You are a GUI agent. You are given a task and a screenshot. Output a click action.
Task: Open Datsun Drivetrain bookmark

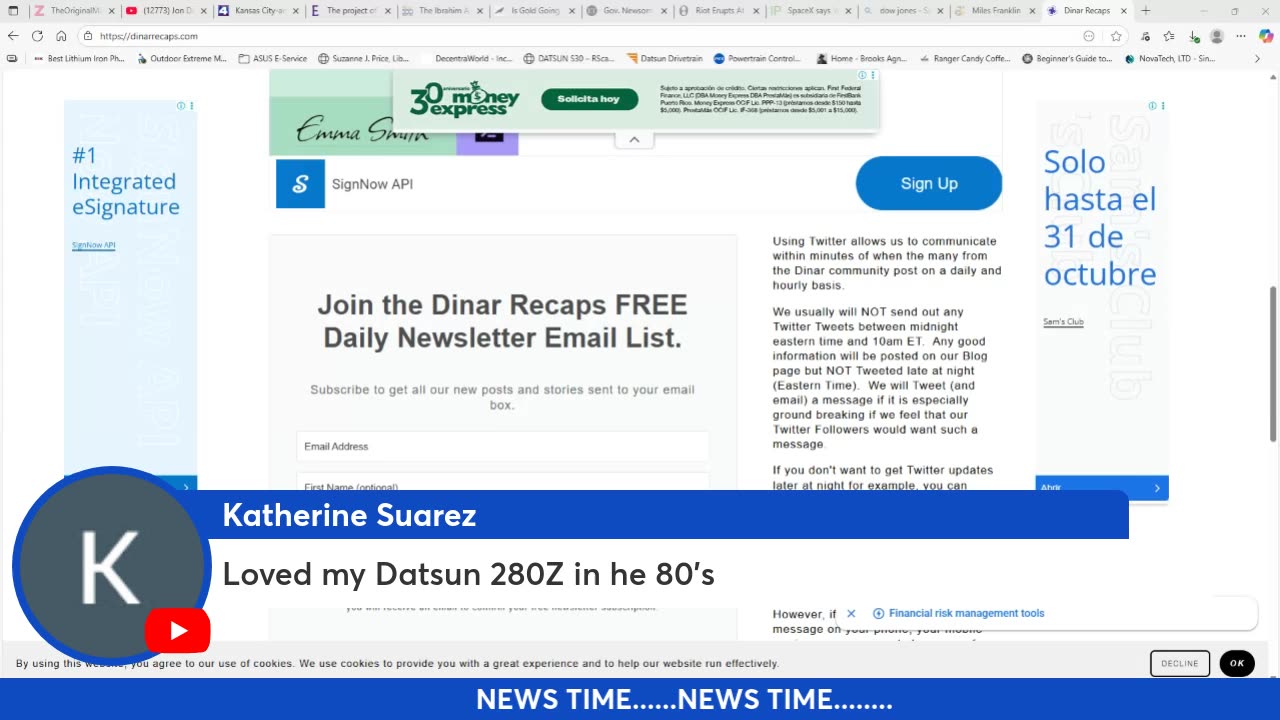(x=664, y=59)
